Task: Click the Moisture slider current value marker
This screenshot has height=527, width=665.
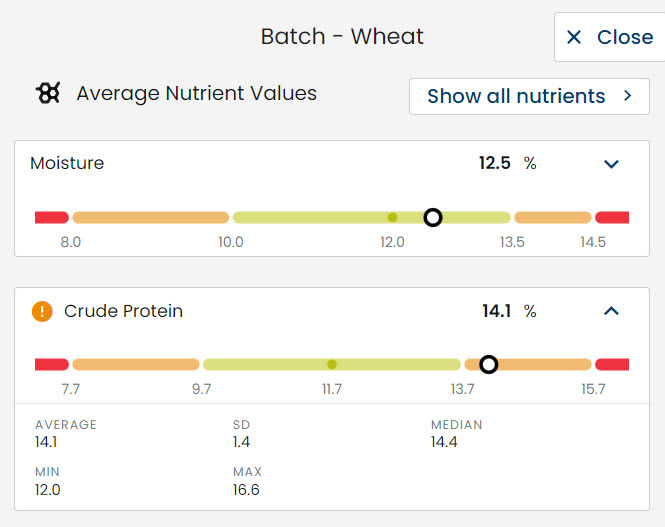Action: pos(433,217)
